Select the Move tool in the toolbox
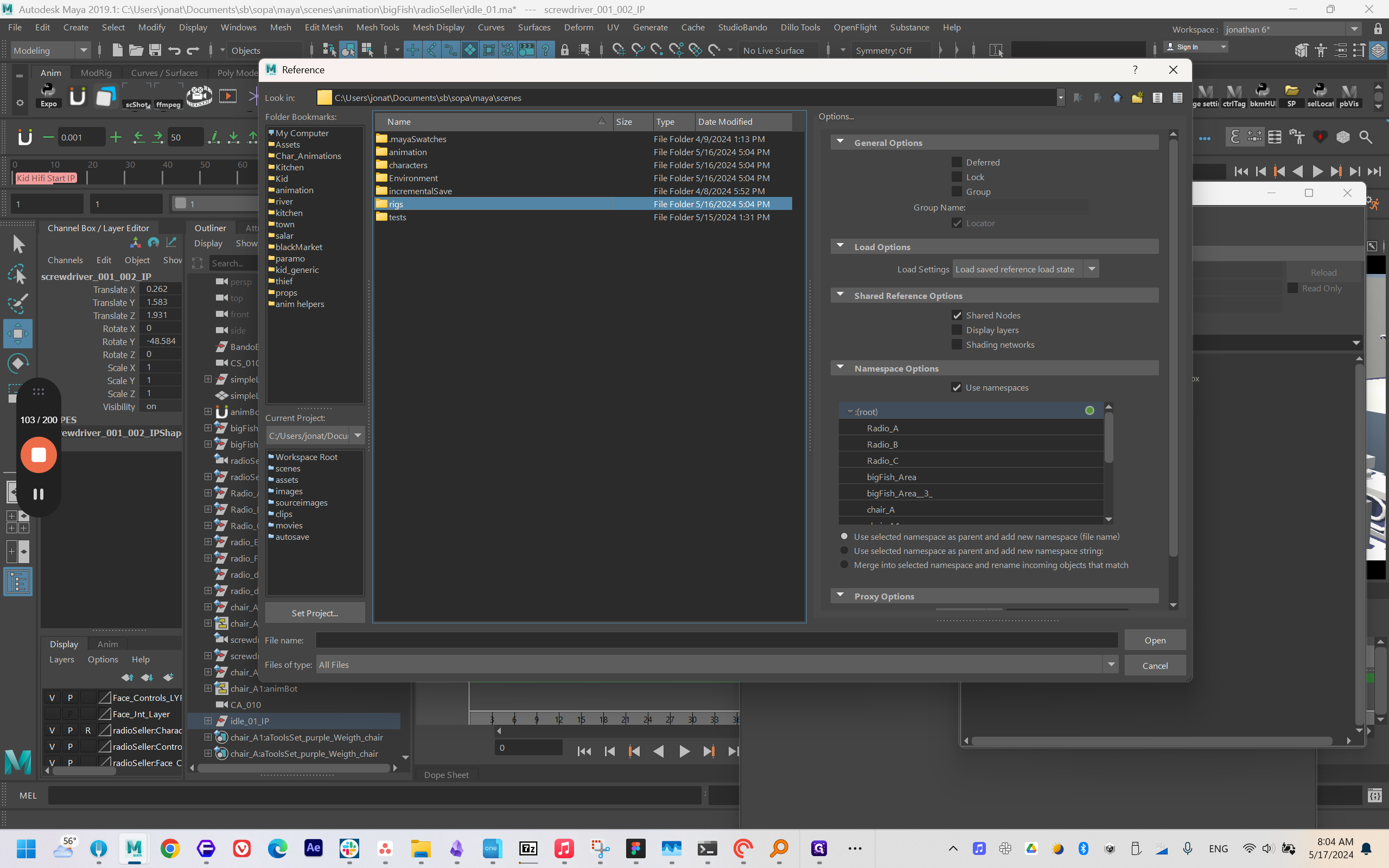Image resolution: width=1389 pixels, height=868 pixels. point(18,334)
